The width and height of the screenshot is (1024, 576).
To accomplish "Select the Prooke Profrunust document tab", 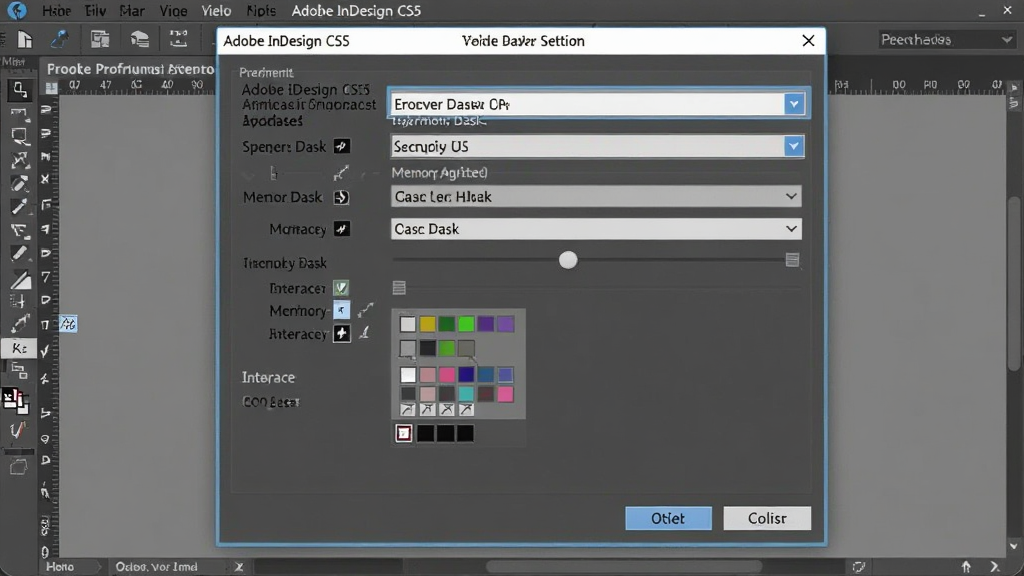I will (130, 69).
